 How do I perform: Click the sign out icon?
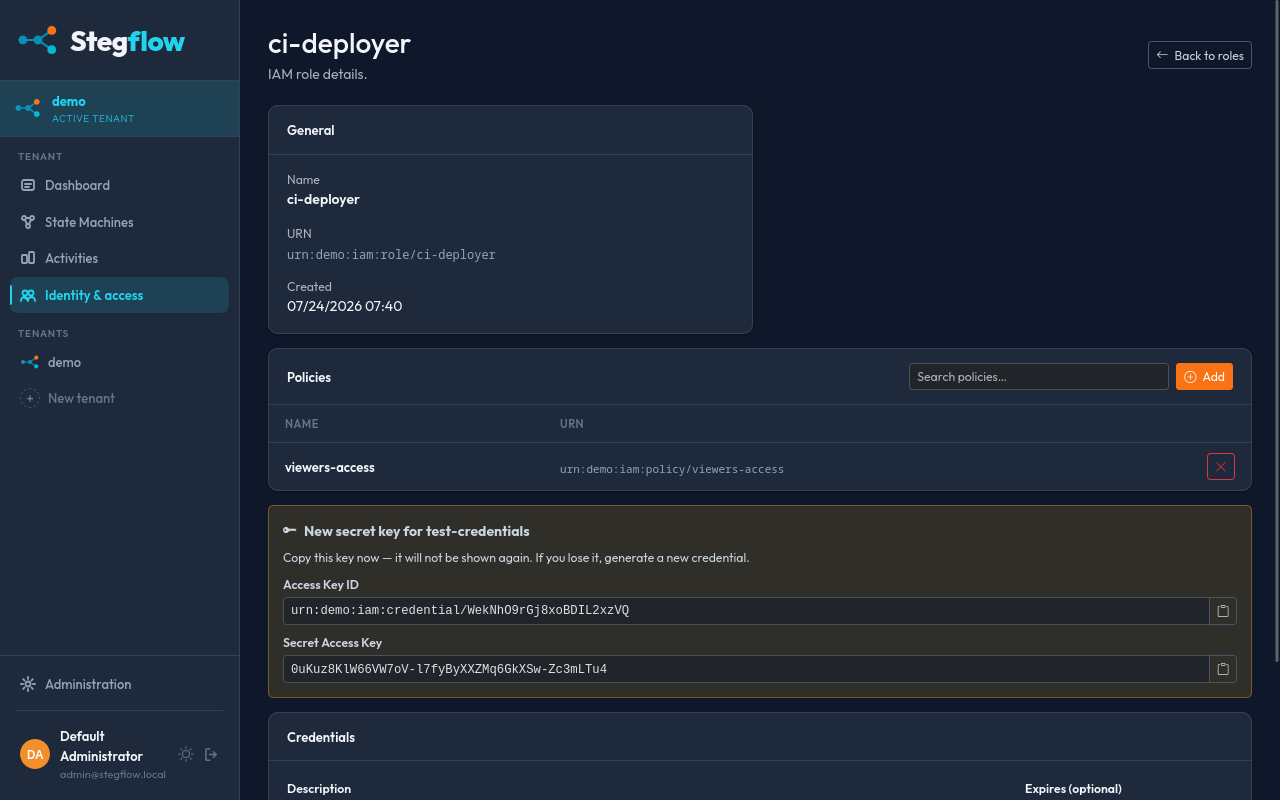pyautogui.click(x=211, y=754)
